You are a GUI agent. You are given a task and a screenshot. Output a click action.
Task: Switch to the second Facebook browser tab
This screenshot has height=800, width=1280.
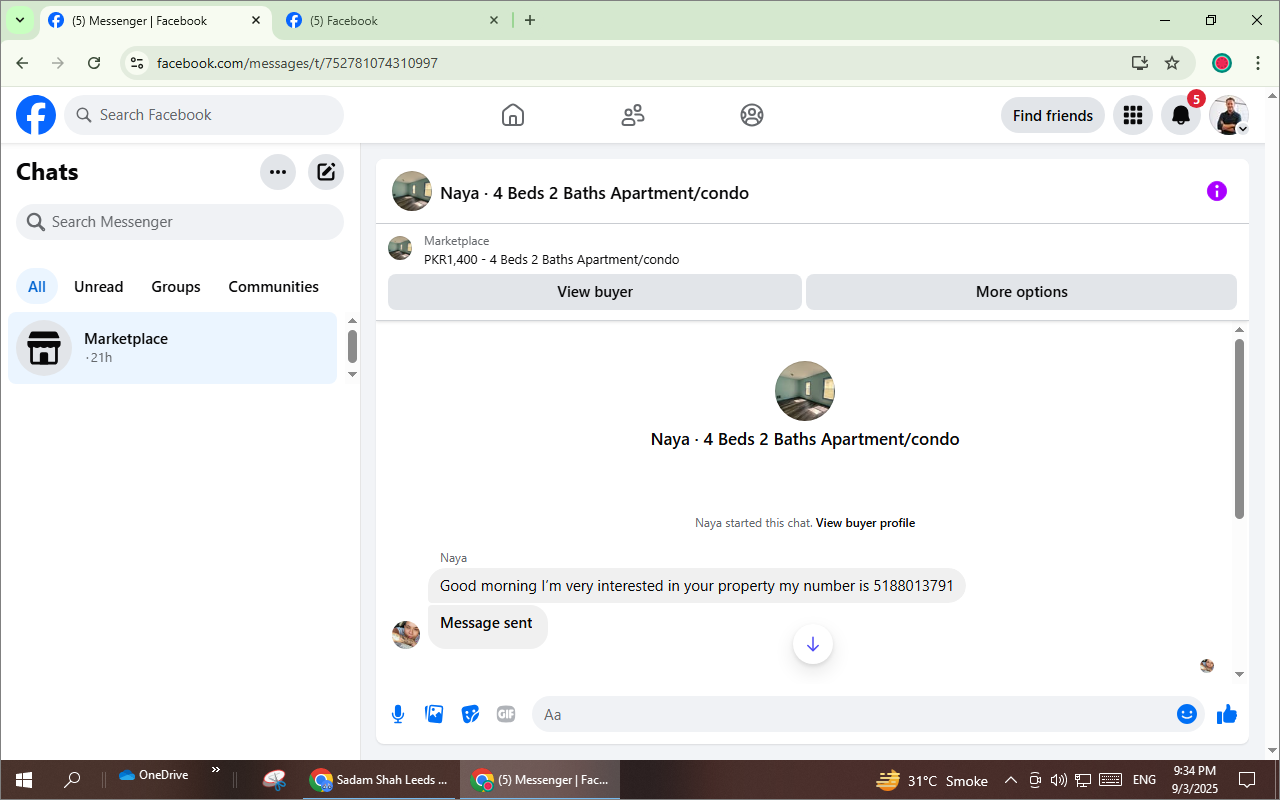click(392, 21)
